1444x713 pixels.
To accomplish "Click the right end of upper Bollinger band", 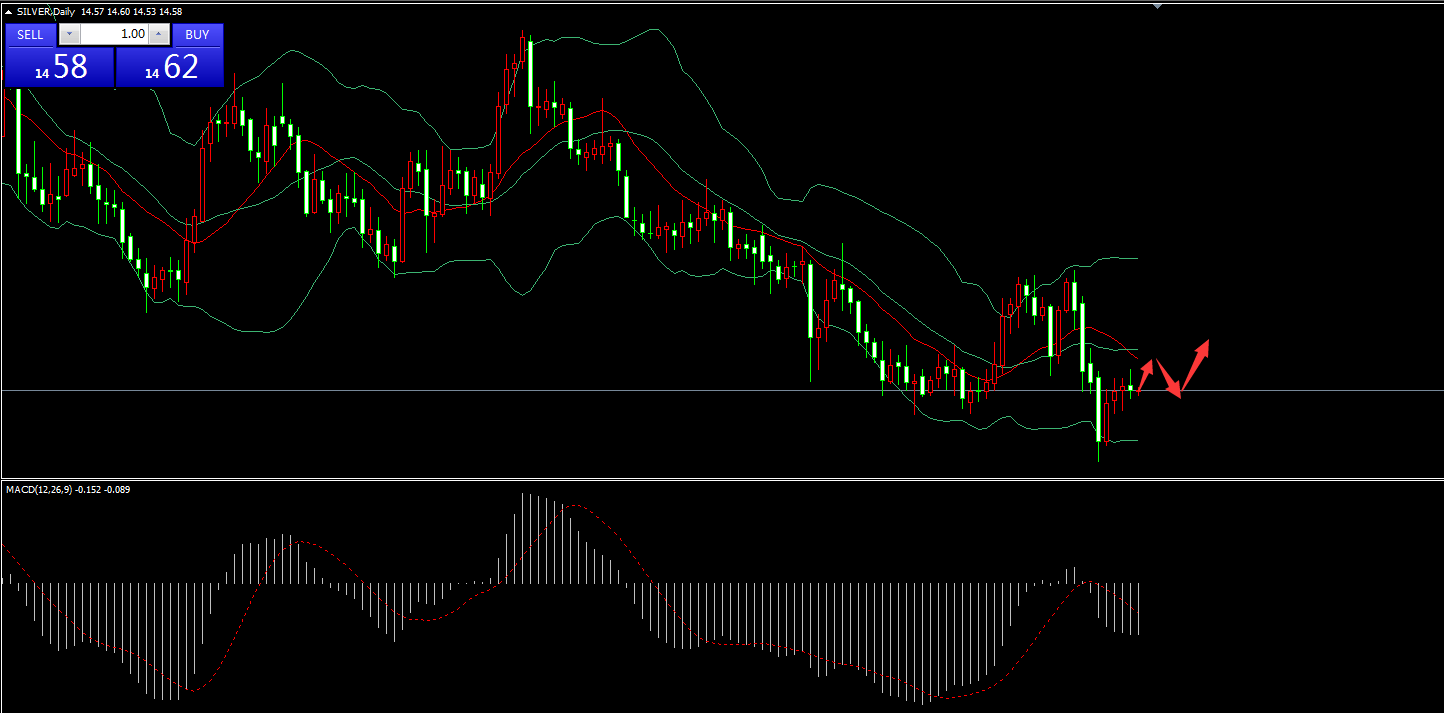I will (x=1135, y=258).
